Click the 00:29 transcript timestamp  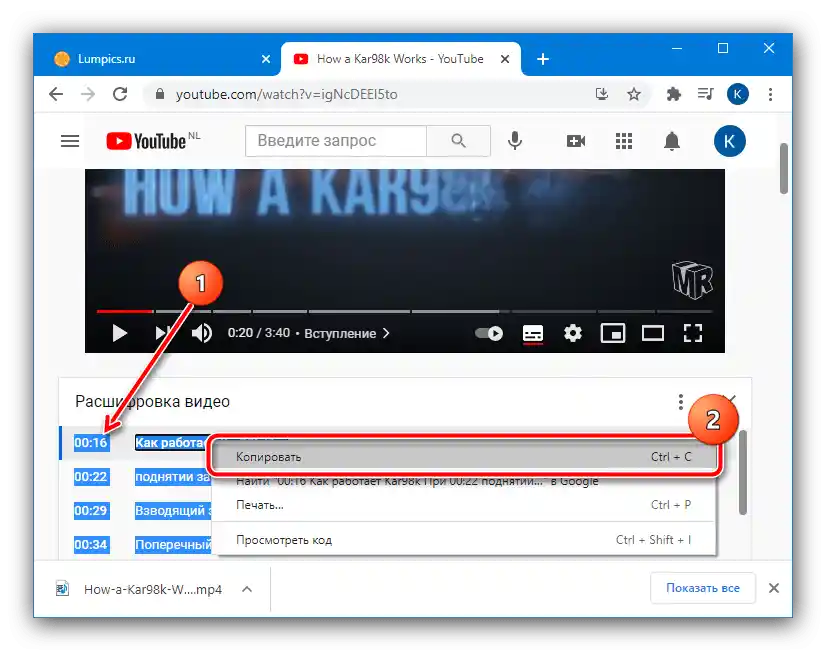(91, 510)
